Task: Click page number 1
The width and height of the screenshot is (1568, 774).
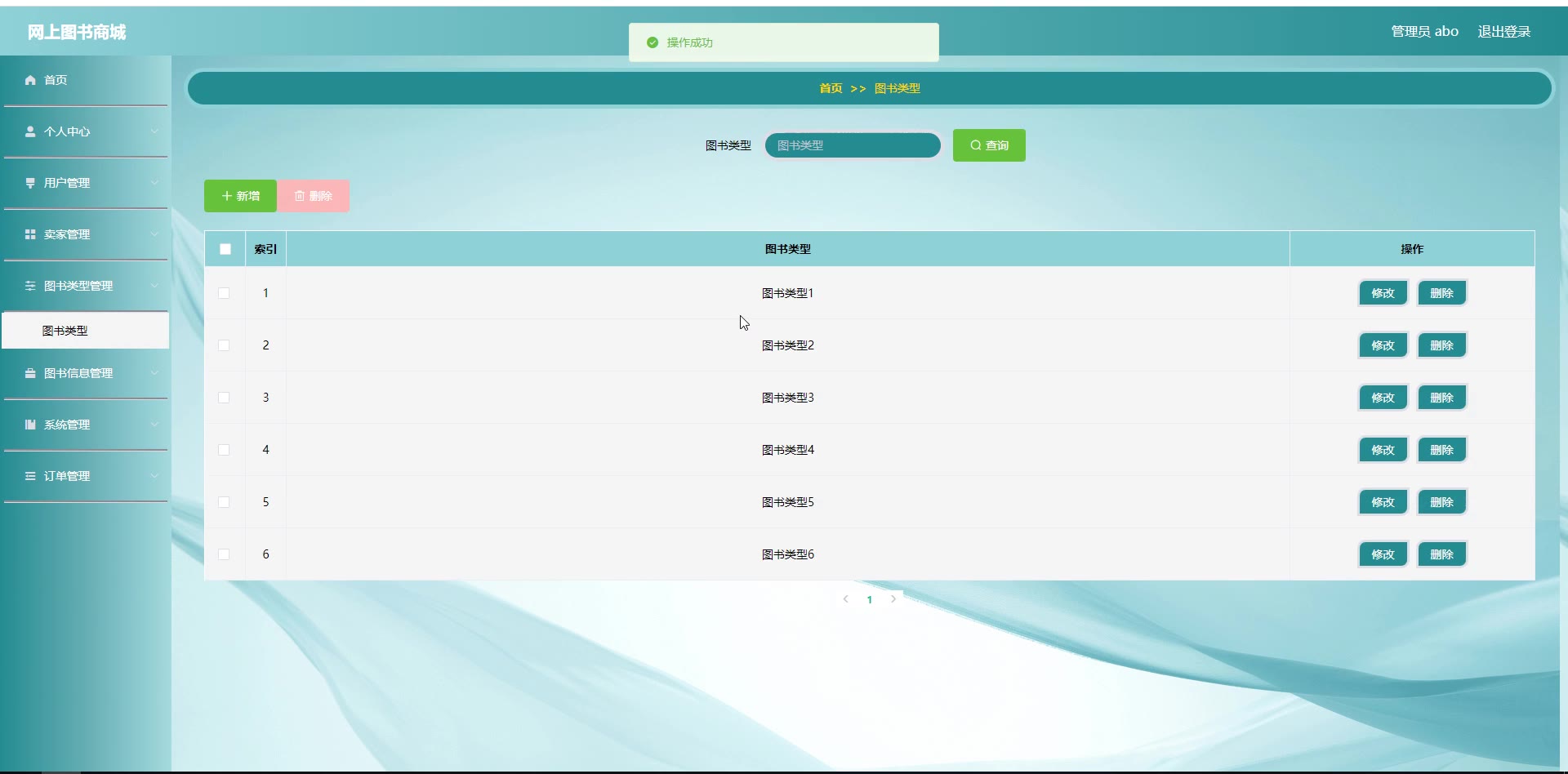Action: [x=870, y=599]
